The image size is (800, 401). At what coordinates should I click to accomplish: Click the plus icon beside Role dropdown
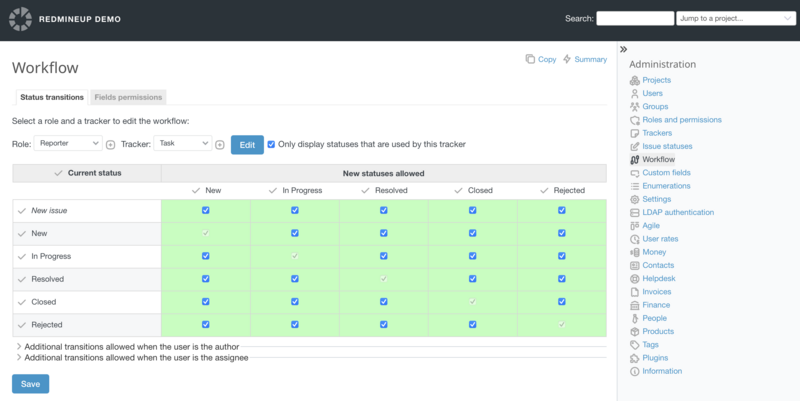pyautogui.click(x=111, y=145)
